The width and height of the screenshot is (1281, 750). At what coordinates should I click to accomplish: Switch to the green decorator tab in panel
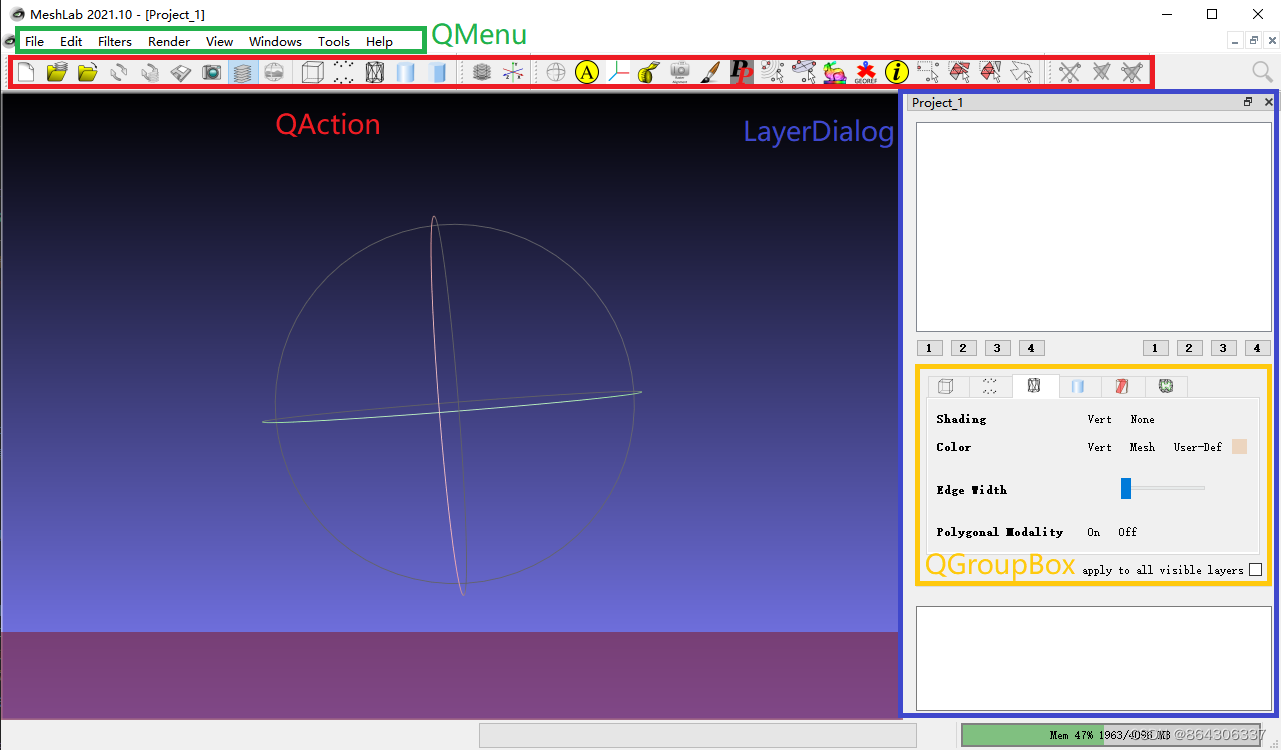pos(1166,386)
